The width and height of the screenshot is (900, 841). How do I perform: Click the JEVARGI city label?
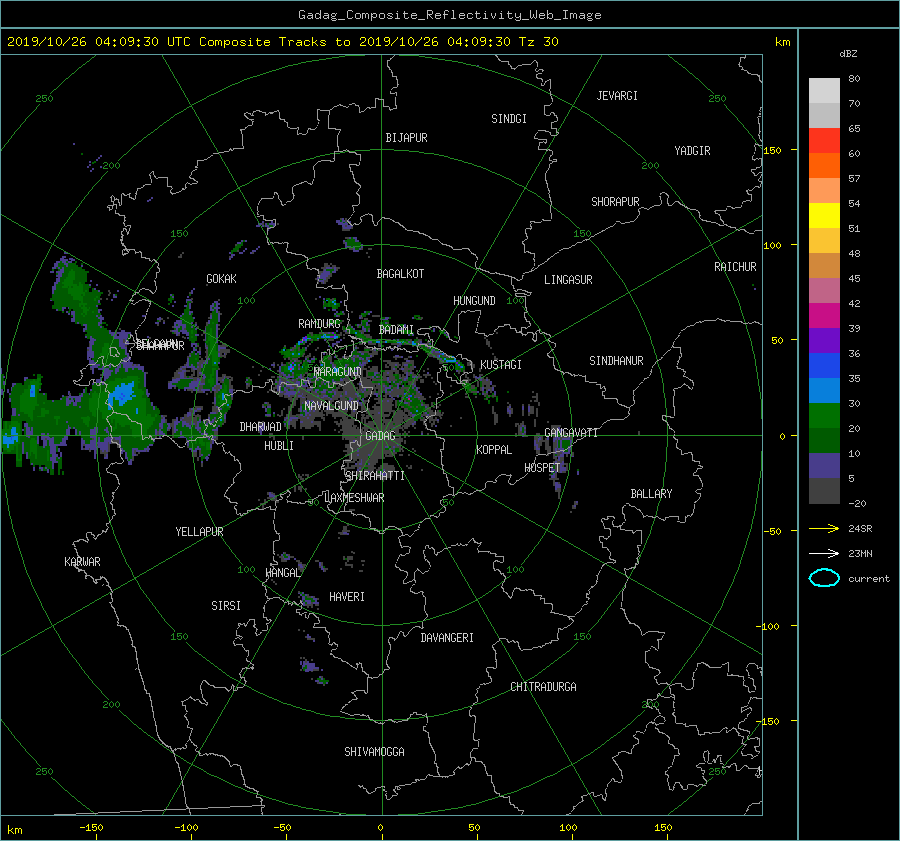point(617,96)
